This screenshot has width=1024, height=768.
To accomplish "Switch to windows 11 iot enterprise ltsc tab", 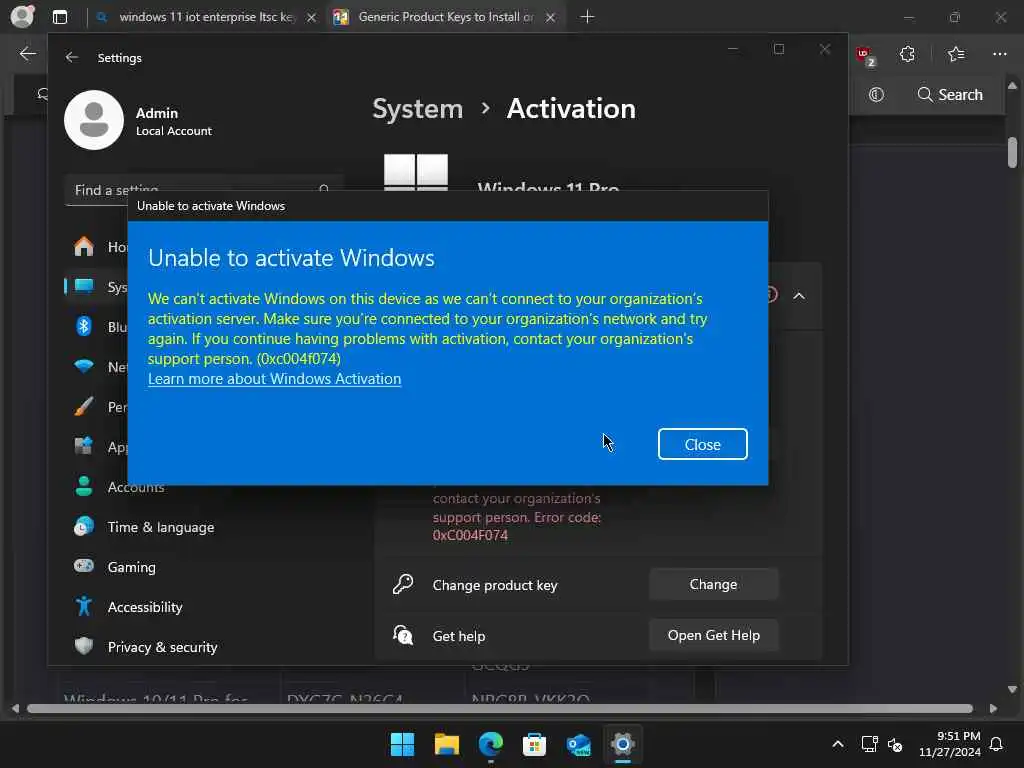I will pyautogui.click(x=206, y=17).
